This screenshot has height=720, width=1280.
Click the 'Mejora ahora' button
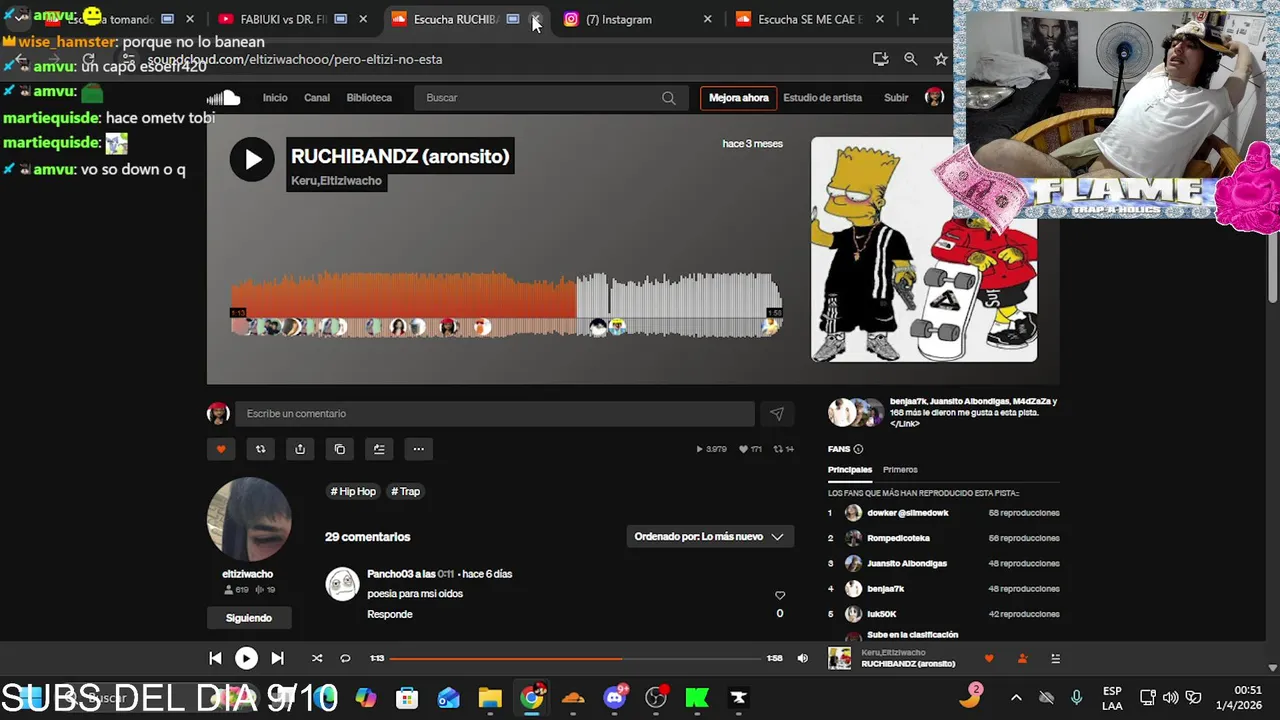[739, 98]
